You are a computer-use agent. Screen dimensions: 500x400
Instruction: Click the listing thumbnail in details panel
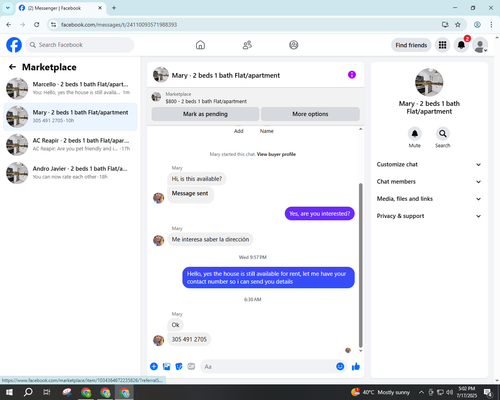click(429, 82)
